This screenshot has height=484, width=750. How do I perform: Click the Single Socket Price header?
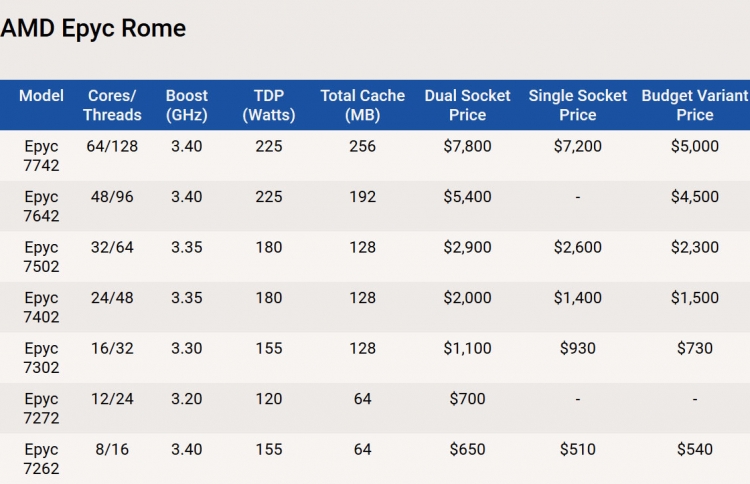coord(577,105)
